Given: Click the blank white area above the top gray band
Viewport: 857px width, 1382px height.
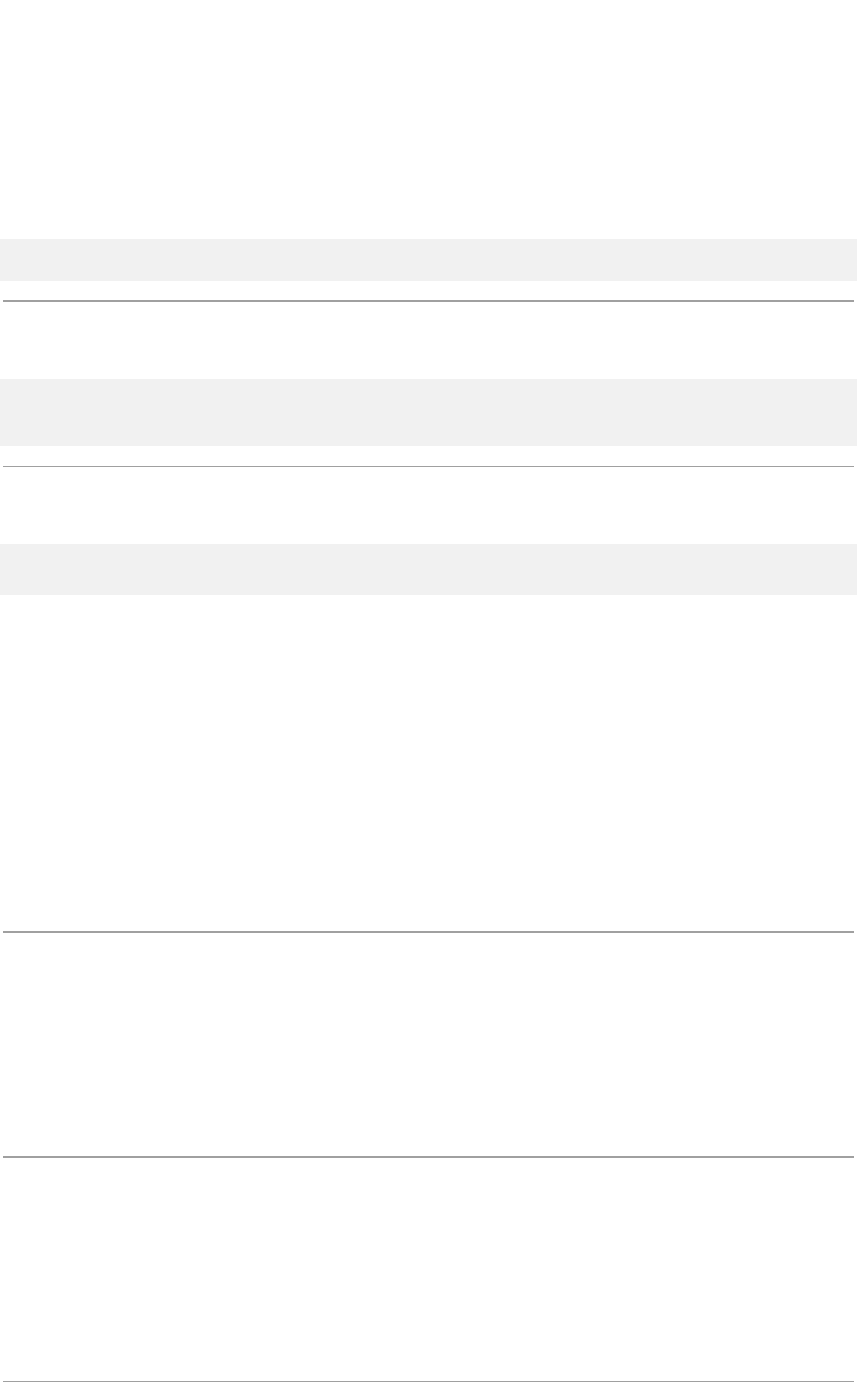Looking at the screenshot, I should coord(428,120).
